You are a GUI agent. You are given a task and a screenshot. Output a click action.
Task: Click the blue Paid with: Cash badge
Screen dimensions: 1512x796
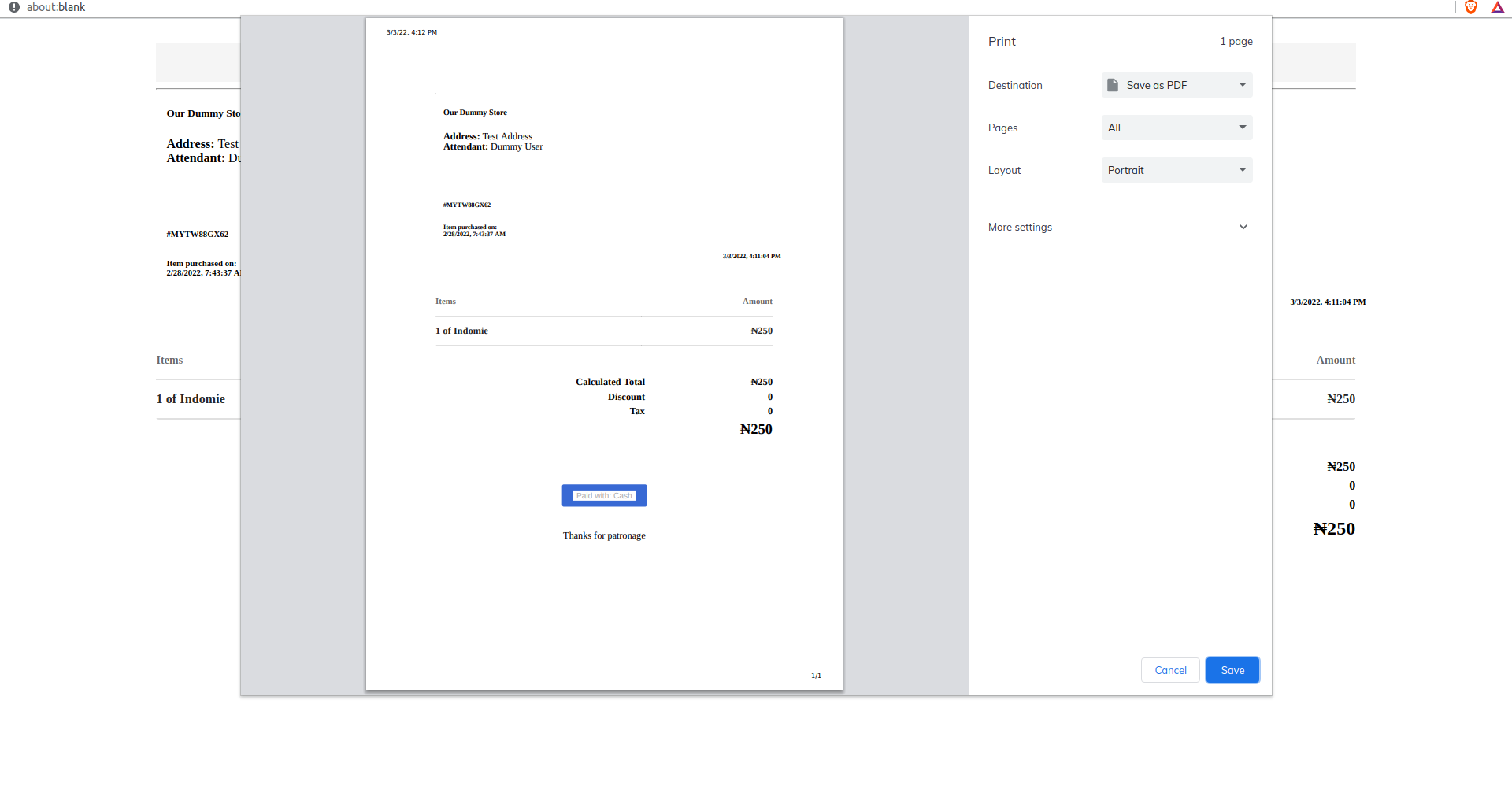point(604,495)
